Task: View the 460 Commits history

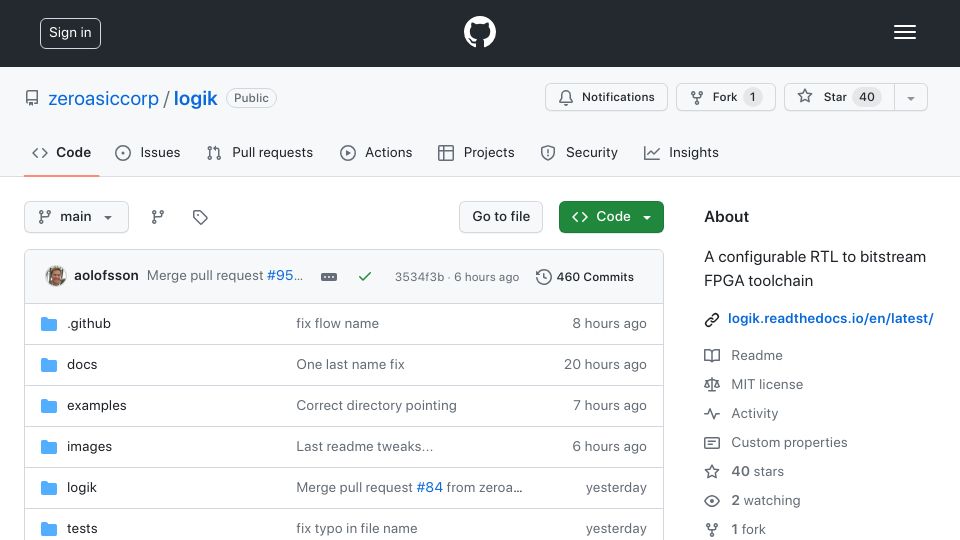Action: coord(585,277)
